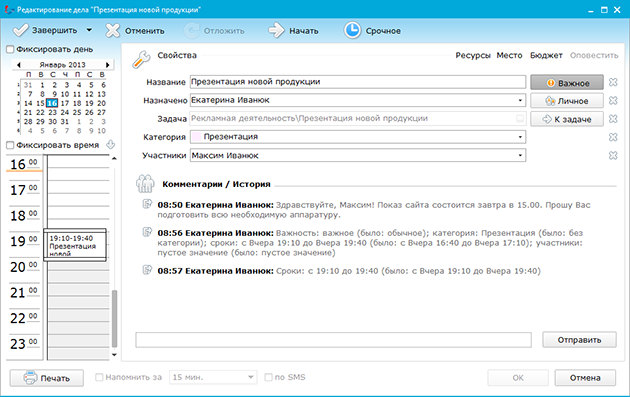Click the Печать button
The height and width of the screenshot is (397, 630).
tap(47, 378)
